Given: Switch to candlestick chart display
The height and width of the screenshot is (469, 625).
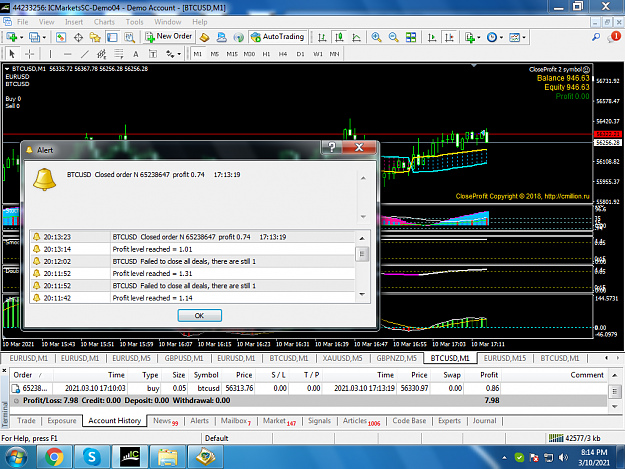Looking at the screenshot, I should 339,37.
